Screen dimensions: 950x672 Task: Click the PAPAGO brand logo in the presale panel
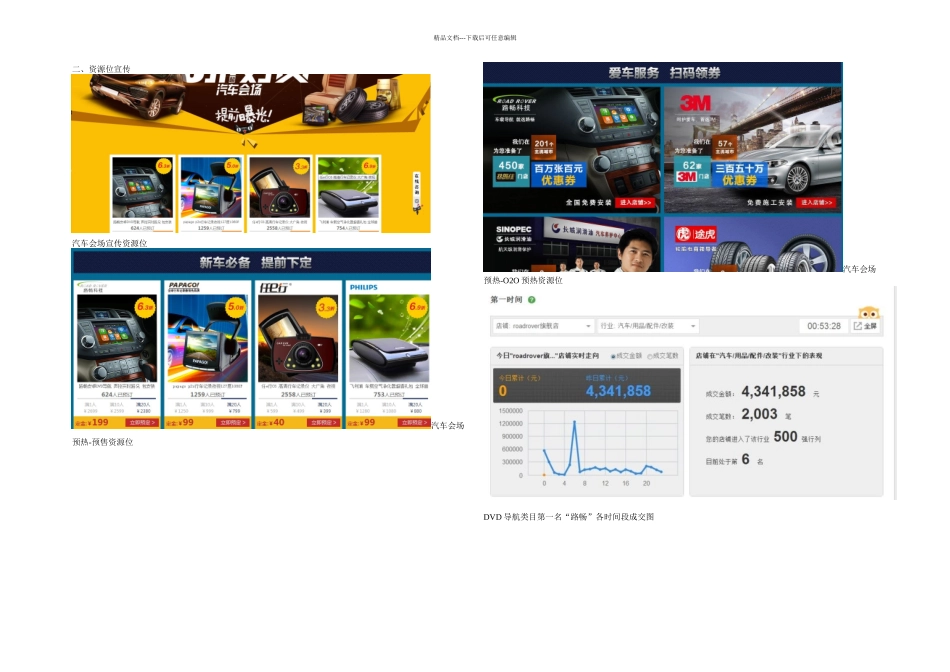[x=184, y=286]
